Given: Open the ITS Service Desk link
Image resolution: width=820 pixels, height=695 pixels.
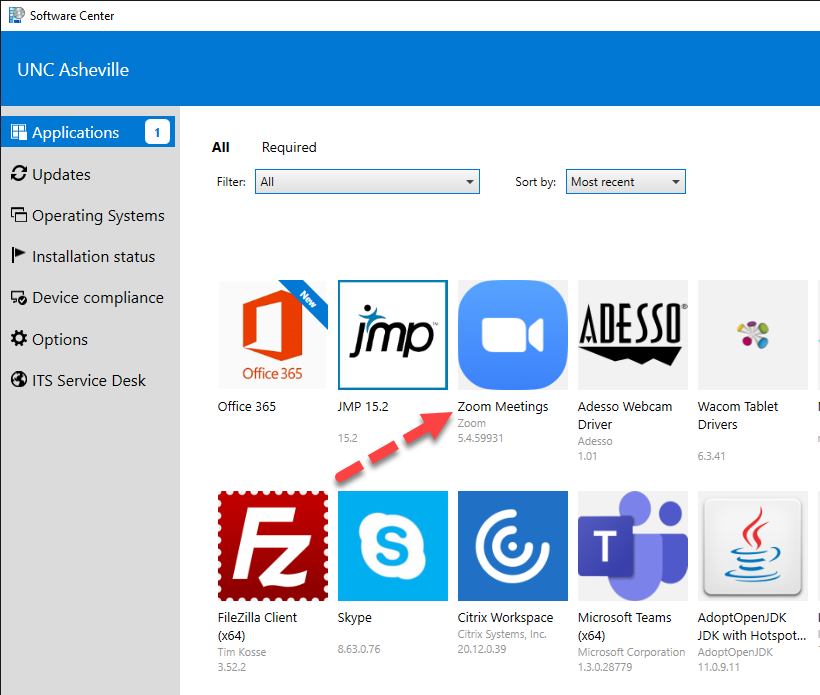Looking at the screenshot, I should [x=88, y=380].
